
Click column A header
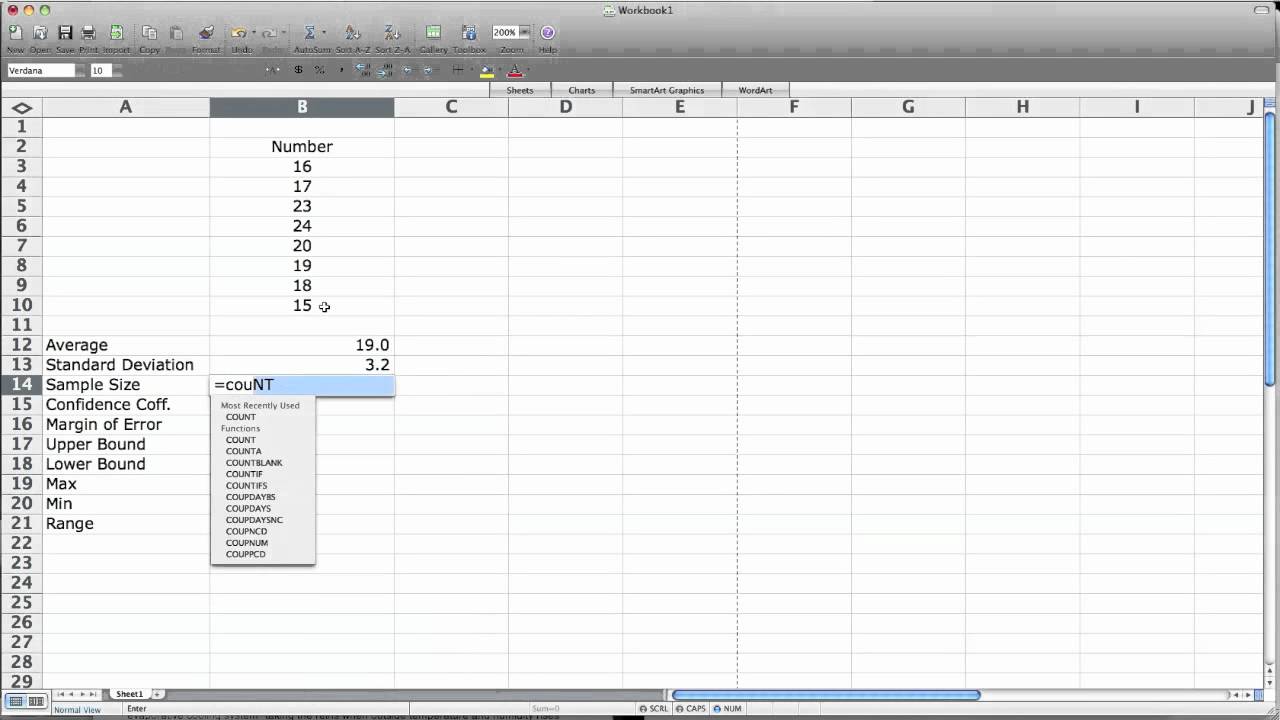(x=126, y=107)
